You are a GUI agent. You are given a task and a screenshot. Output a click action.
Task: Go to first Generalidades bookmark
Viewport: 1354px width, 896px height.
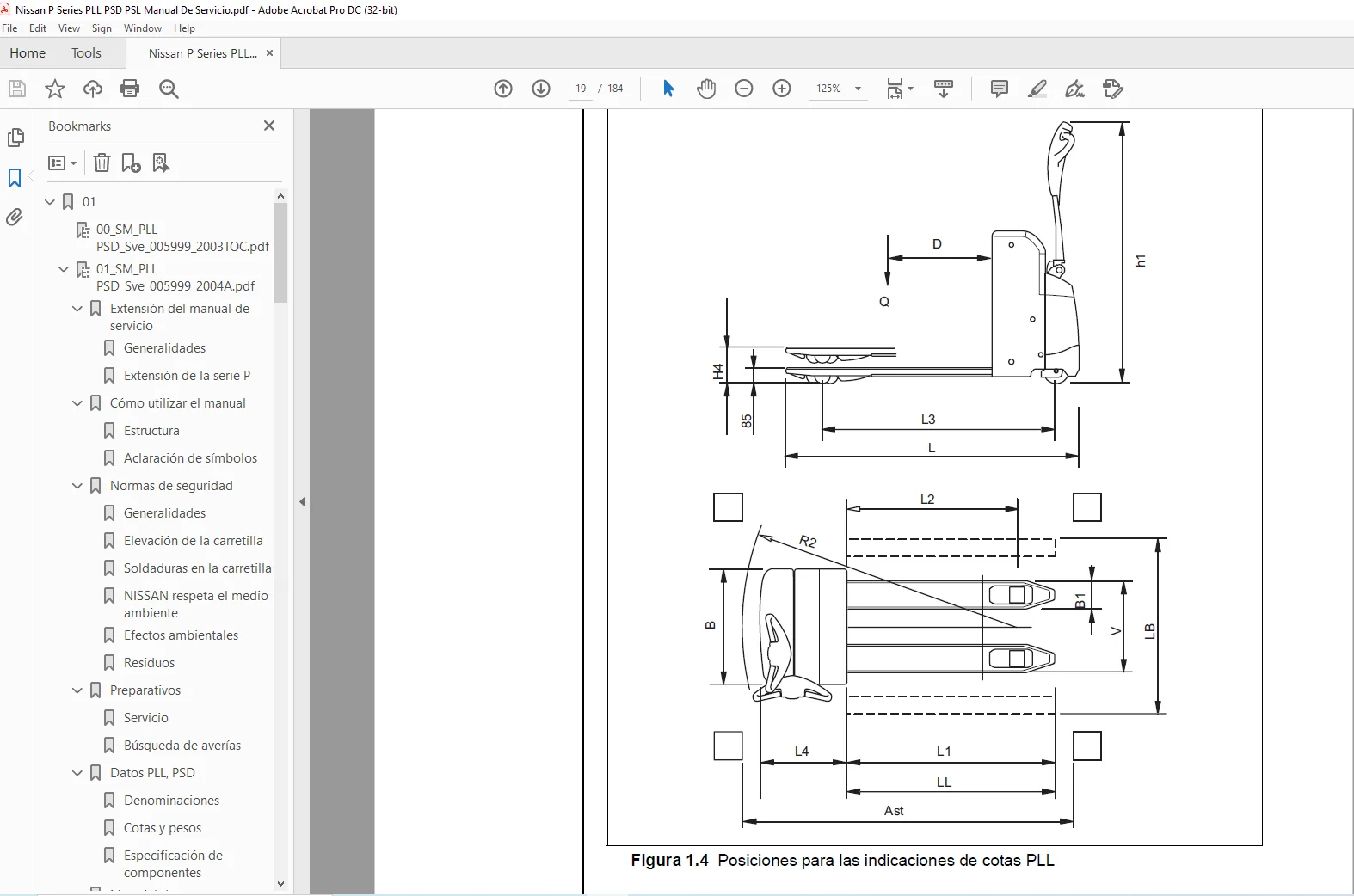pos(164,348)
